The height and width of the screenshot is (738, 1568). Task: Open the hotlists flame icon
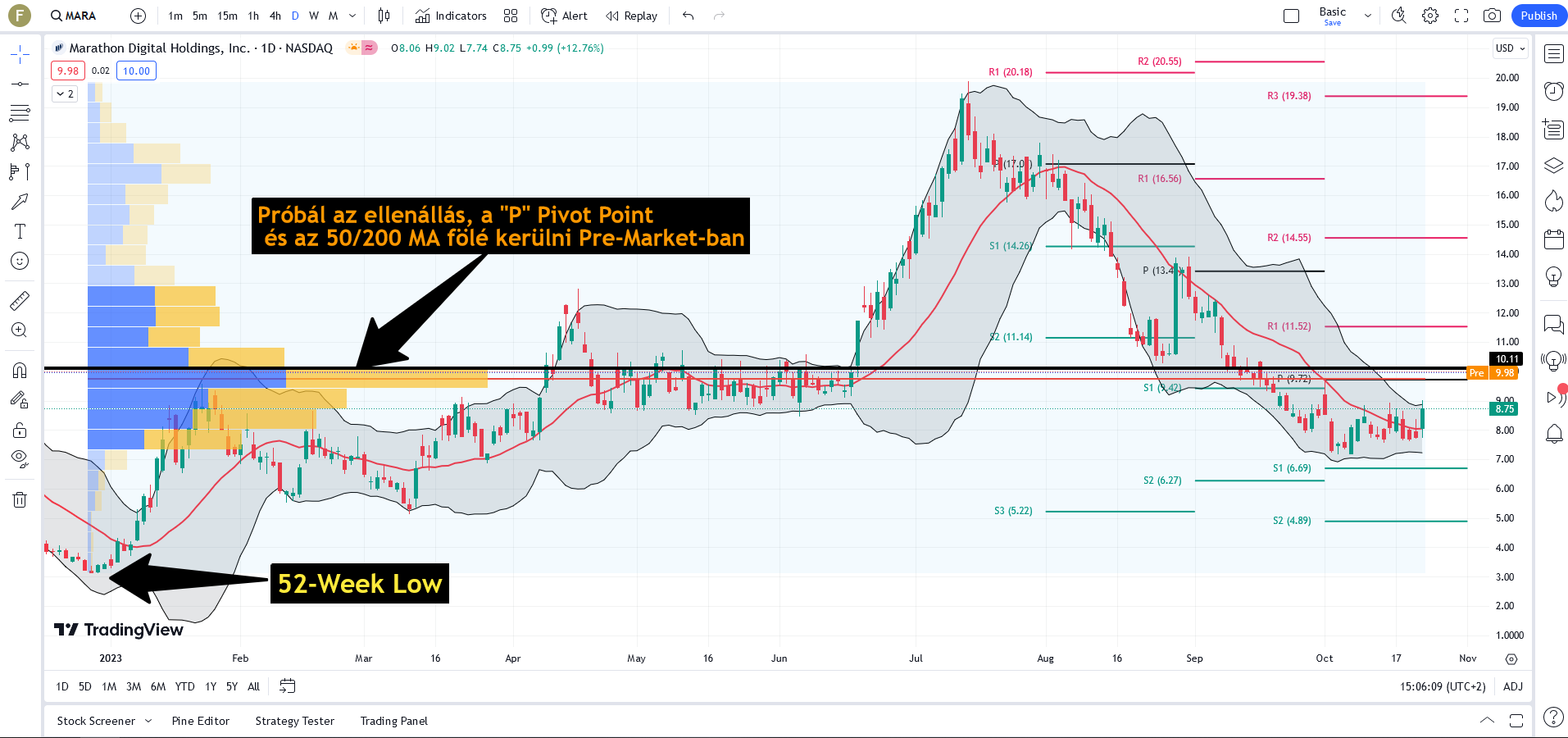tap(1553, 202)
